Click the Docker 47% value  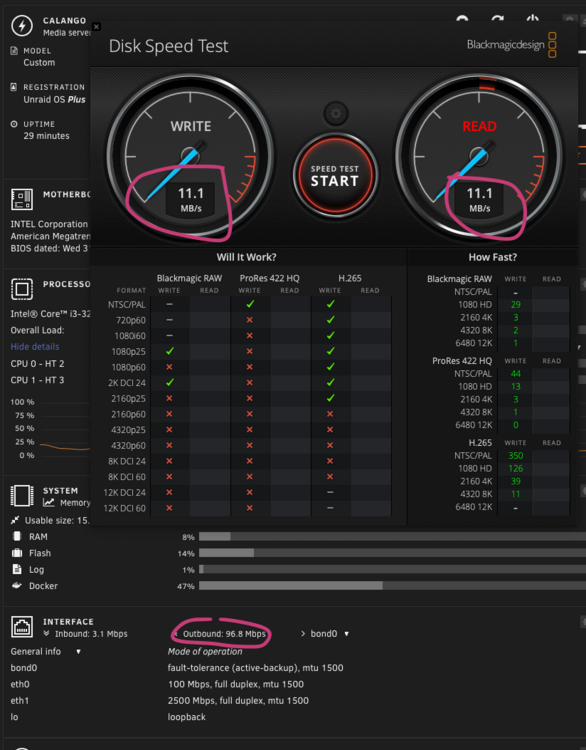click(186, 586)
